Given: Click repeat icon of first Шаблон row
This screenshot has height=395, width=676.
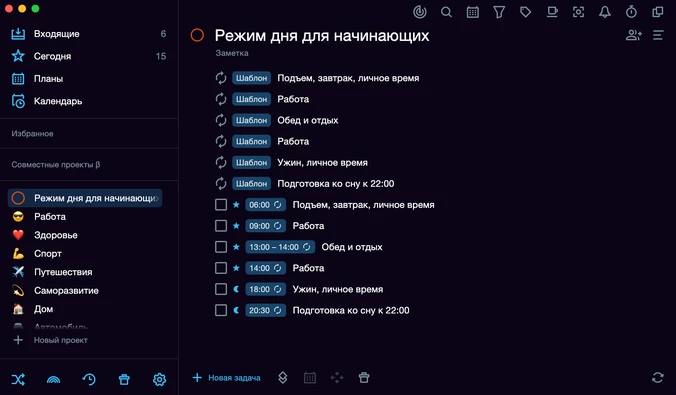Looking at the screenshot, I should [221, 78].
